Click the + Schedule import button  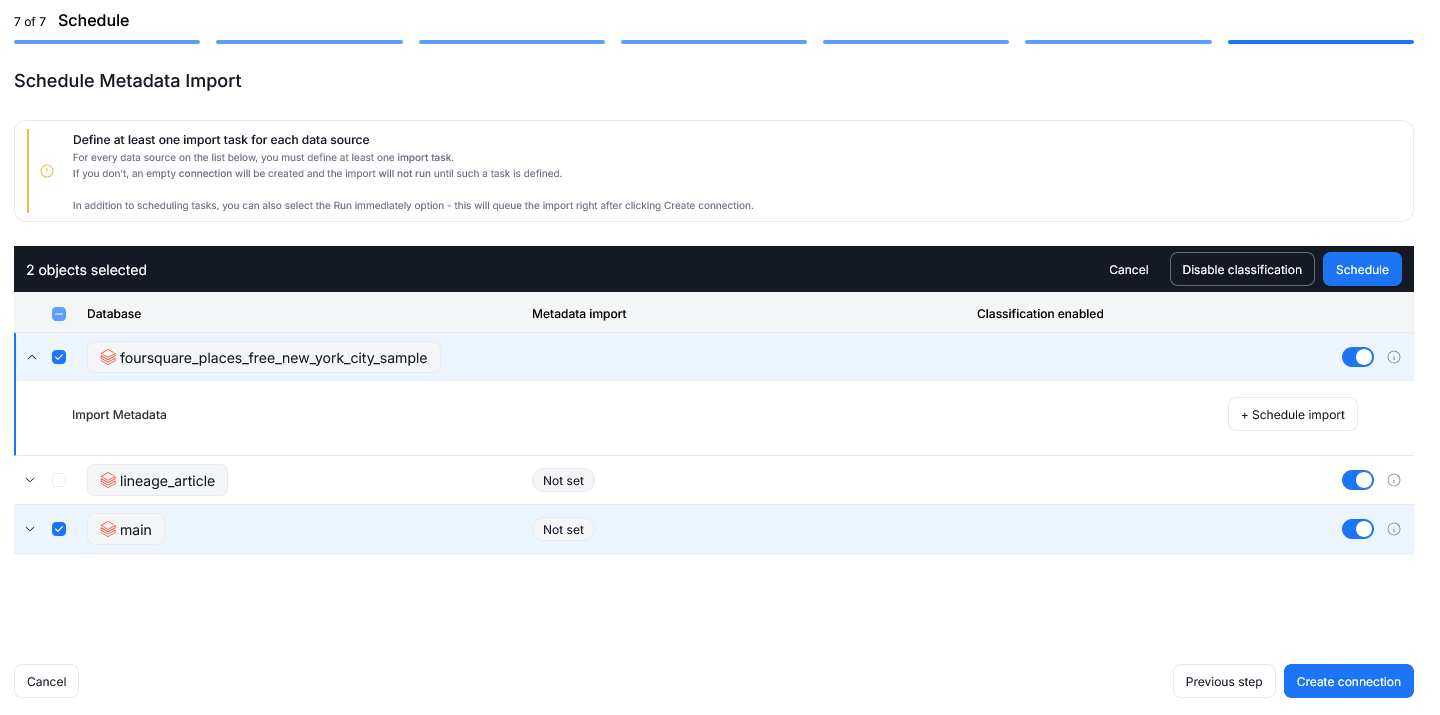tap(1292, 415)
